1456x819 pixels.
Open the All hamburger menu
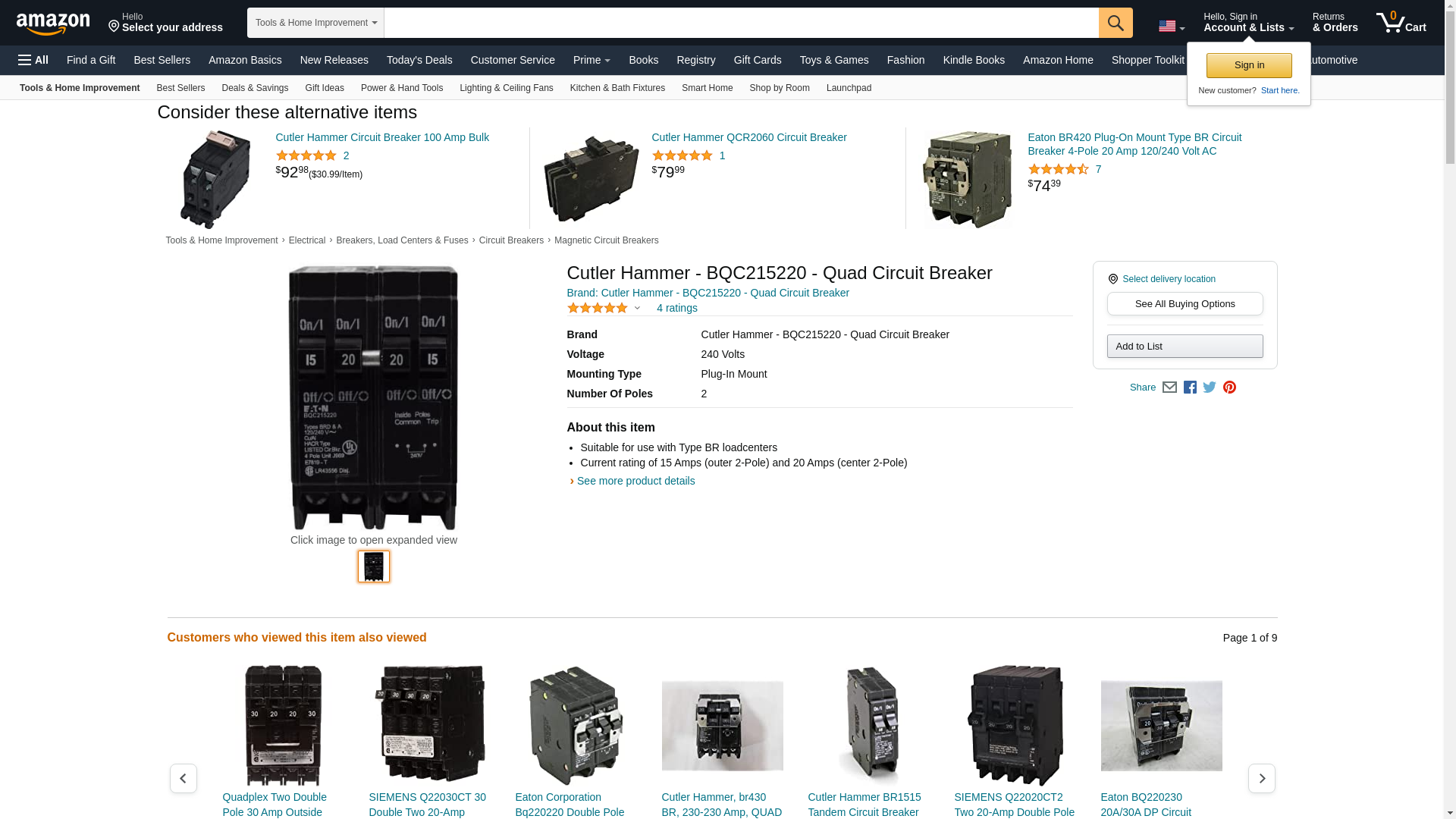click(33, 60)
